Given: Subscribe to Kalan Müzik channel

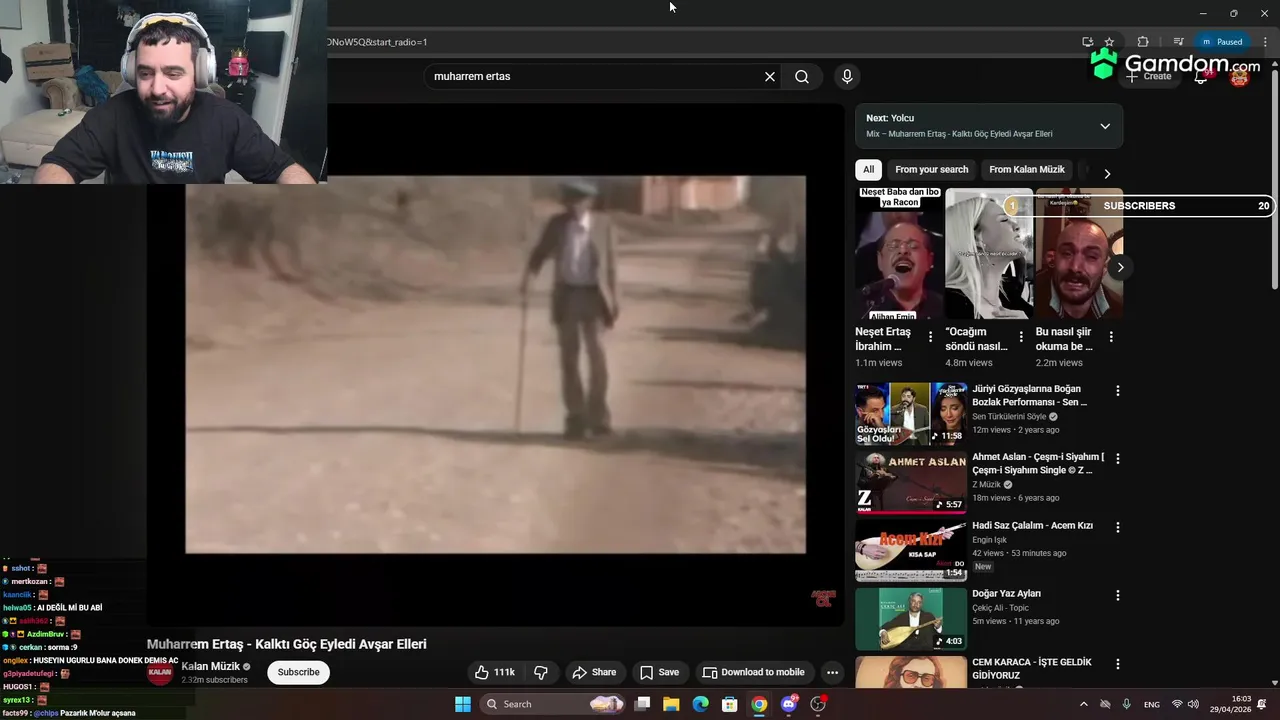Looking at the screenshot, I should [298, 672].
